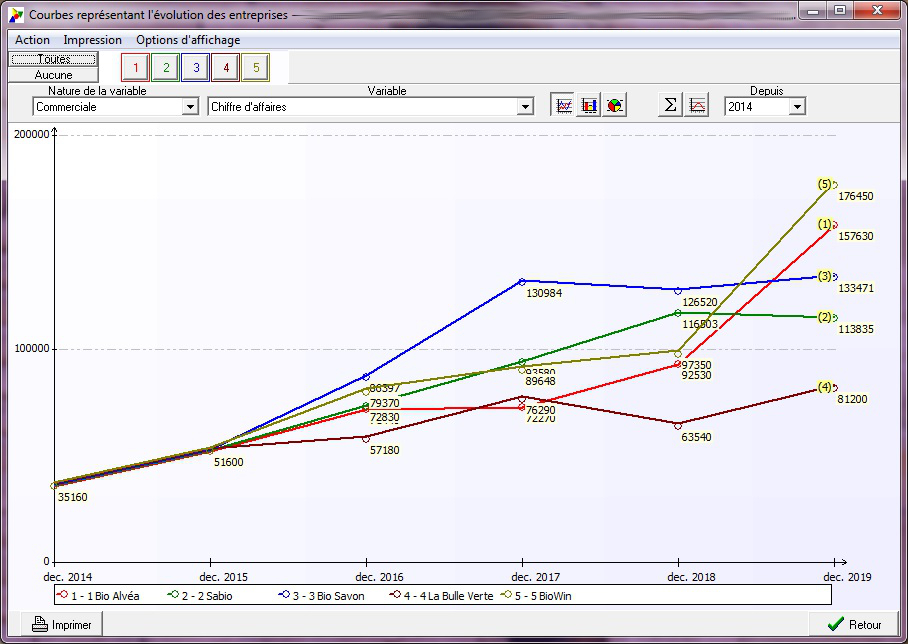
Task: Click the 79370 data value
Action: pos(385,403)
